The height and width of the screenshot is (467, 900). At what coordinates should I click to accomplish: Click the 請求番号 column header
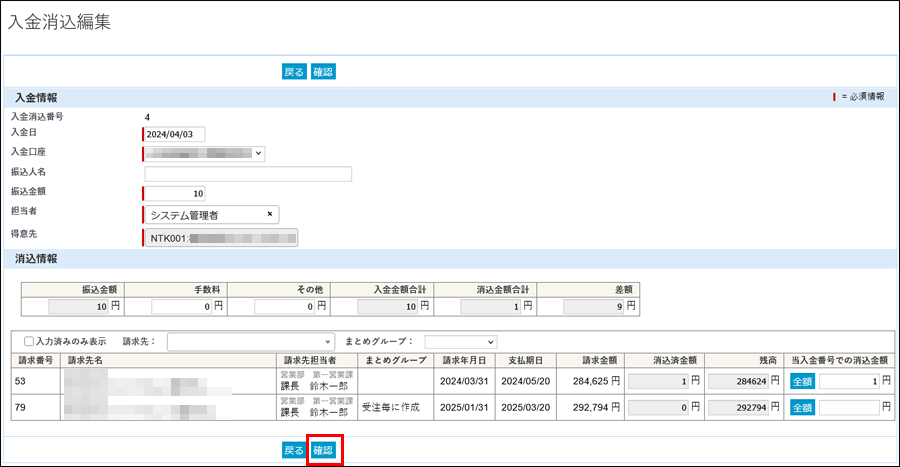36,360
